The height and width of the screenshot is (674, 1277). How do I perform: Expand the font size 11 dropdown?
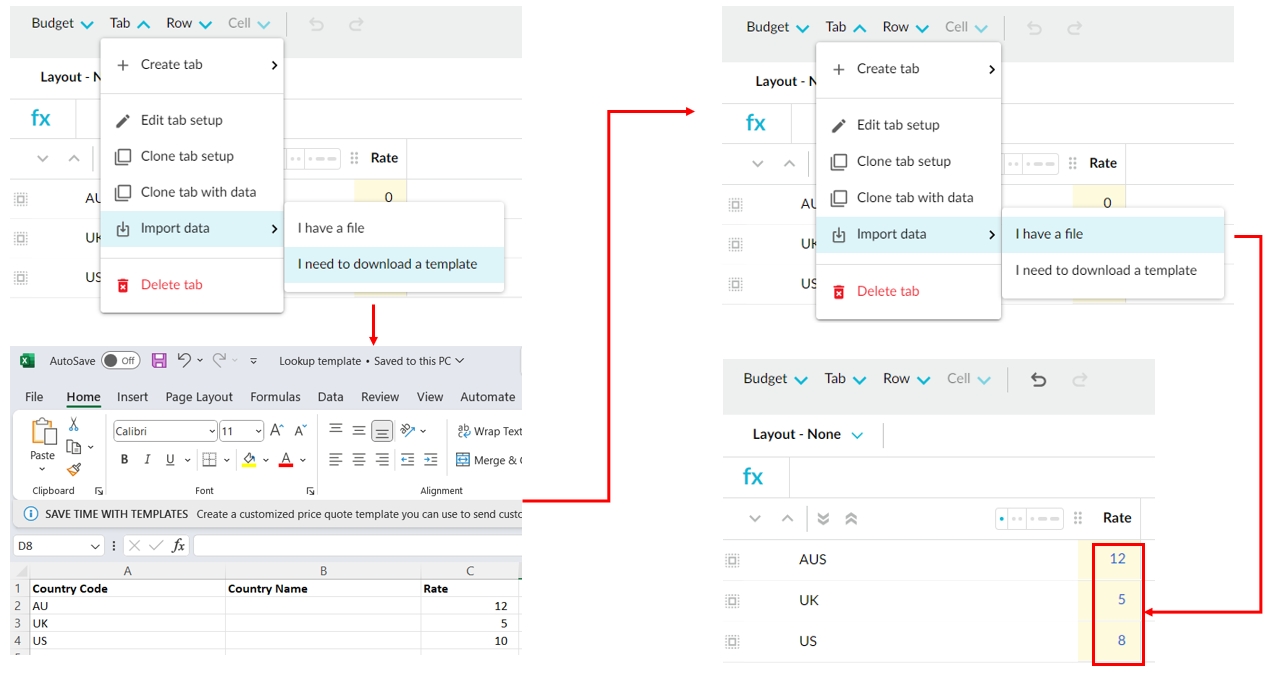tap(258, 432)
